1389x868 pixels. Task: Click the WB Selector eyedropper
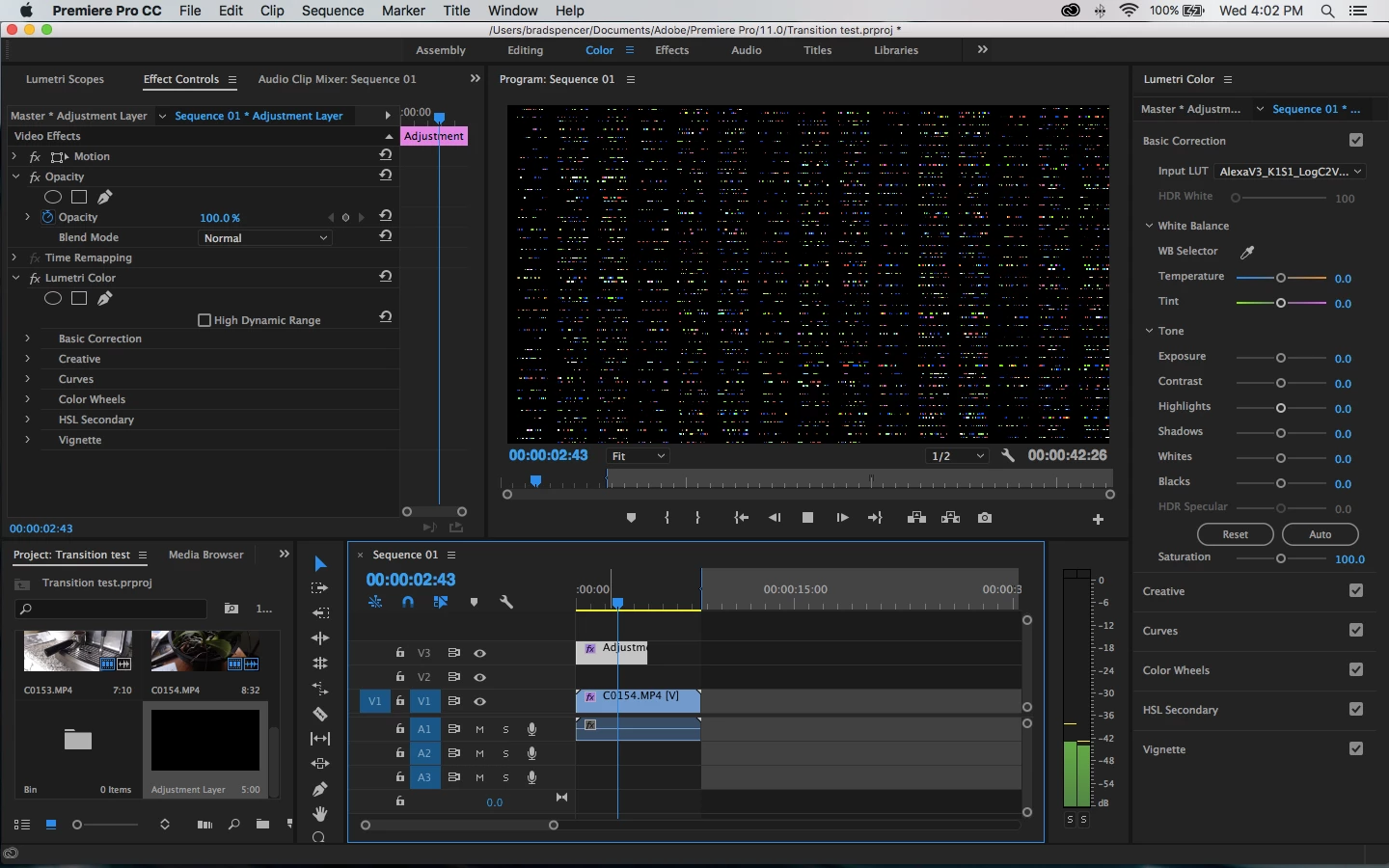(x=1247, y=252)
